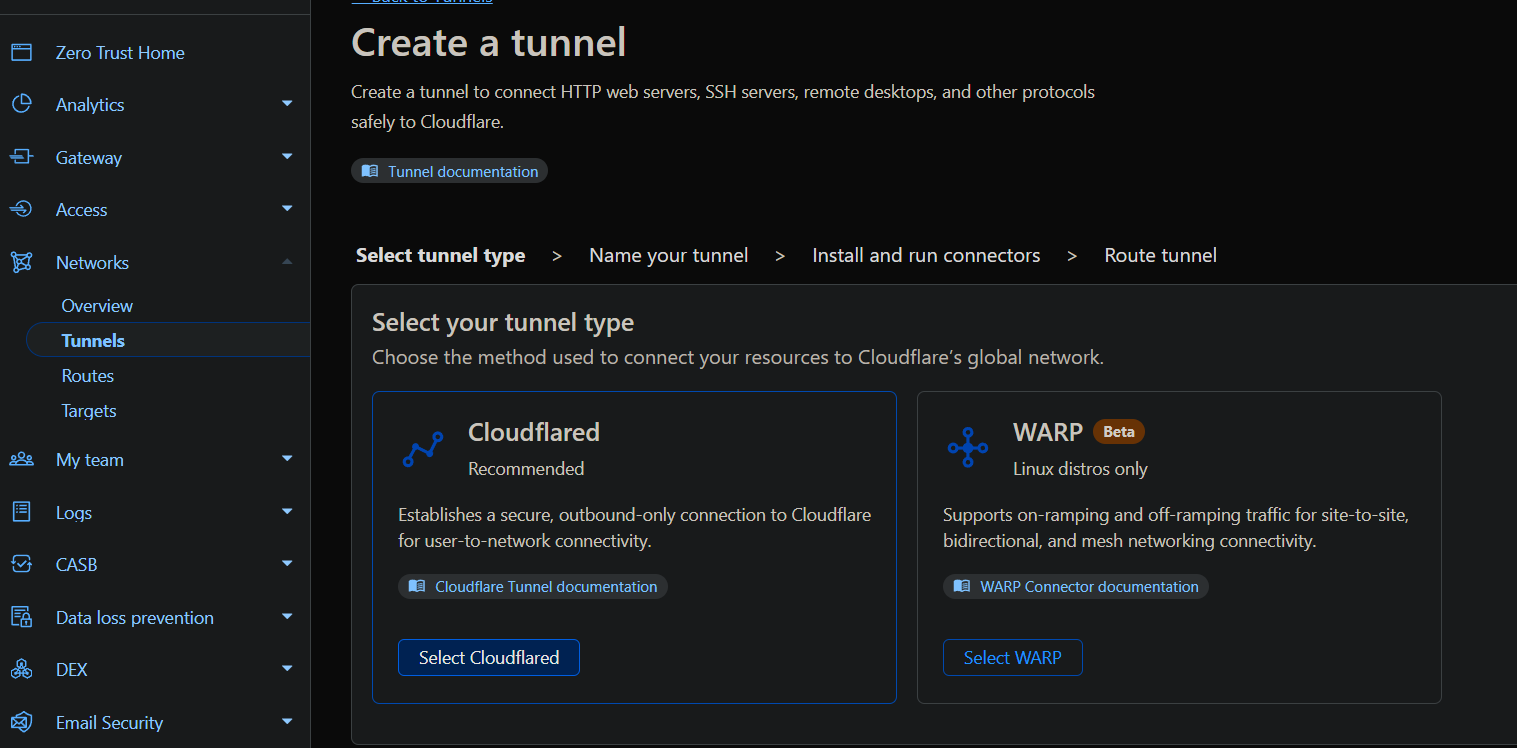
Task: Expand the Gateway menu arrow
Action: tap(287, 157)
